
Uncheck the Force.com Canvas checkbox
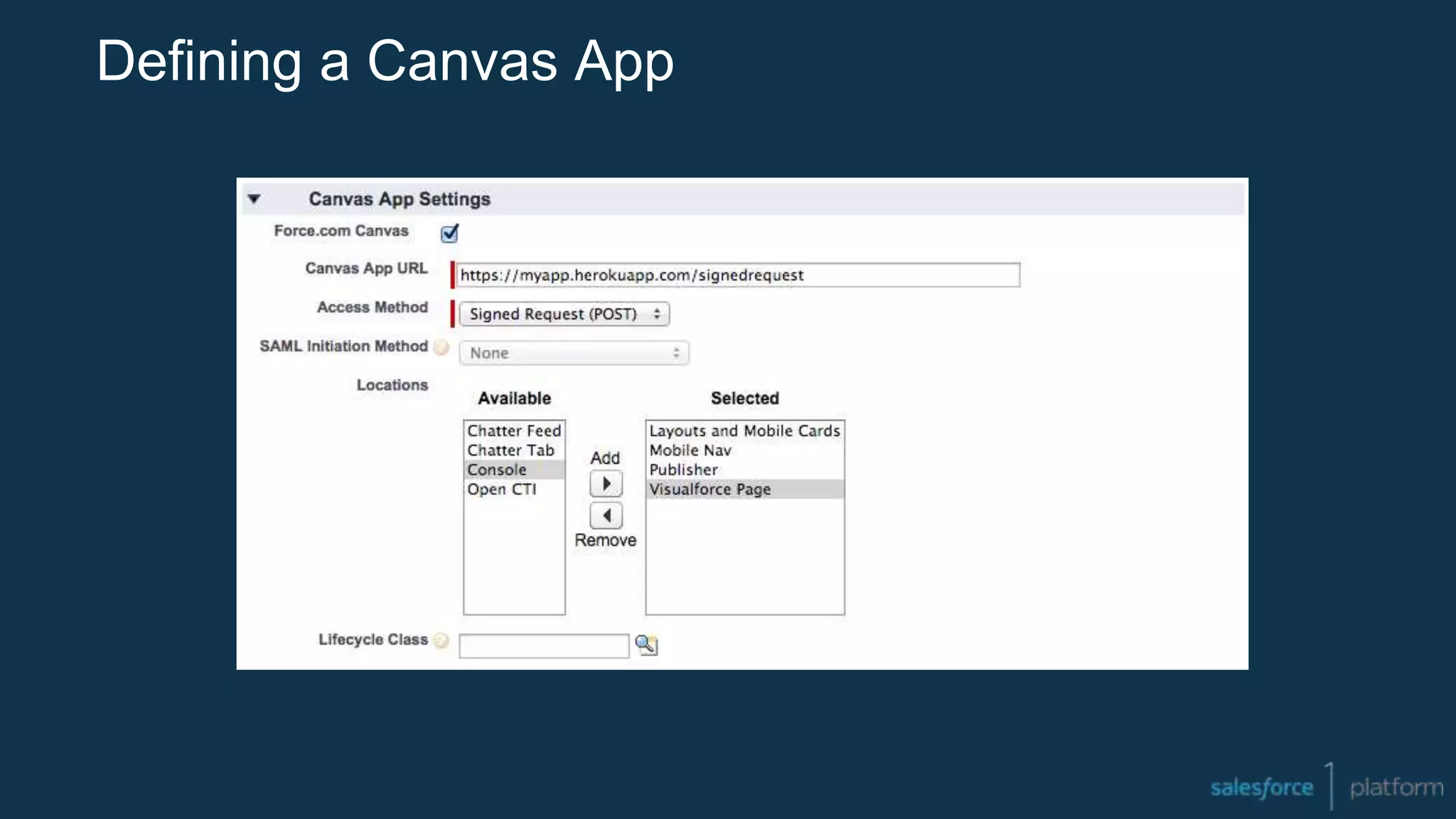(x=449, y=233)
